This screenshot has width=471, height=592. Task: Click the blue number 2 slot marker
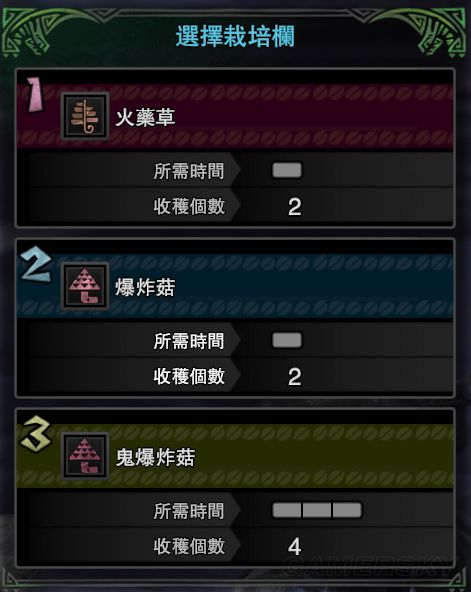click(36, 264)
